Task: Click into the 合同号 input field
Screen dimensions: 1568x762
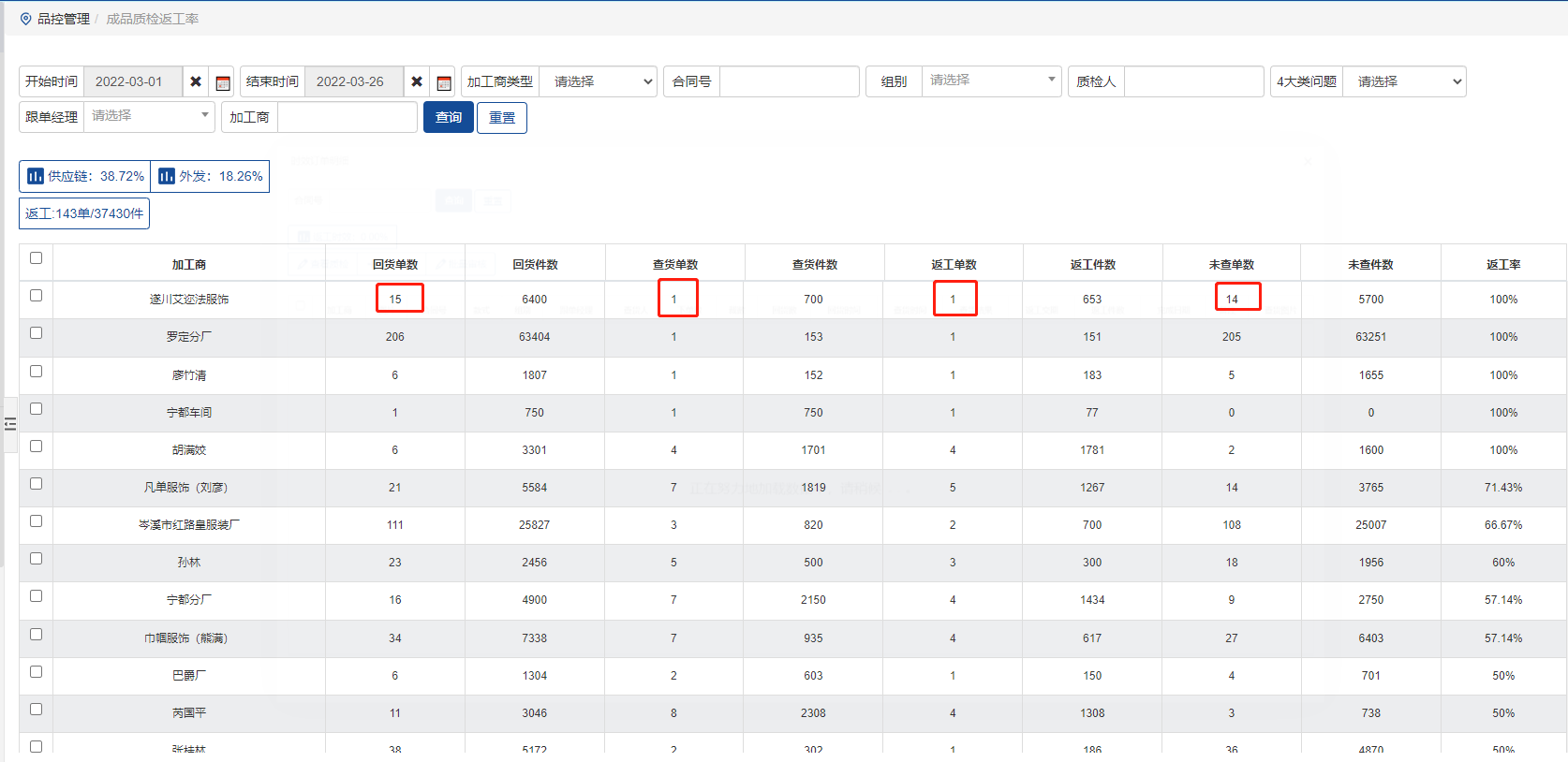Action: click(789, 81)
